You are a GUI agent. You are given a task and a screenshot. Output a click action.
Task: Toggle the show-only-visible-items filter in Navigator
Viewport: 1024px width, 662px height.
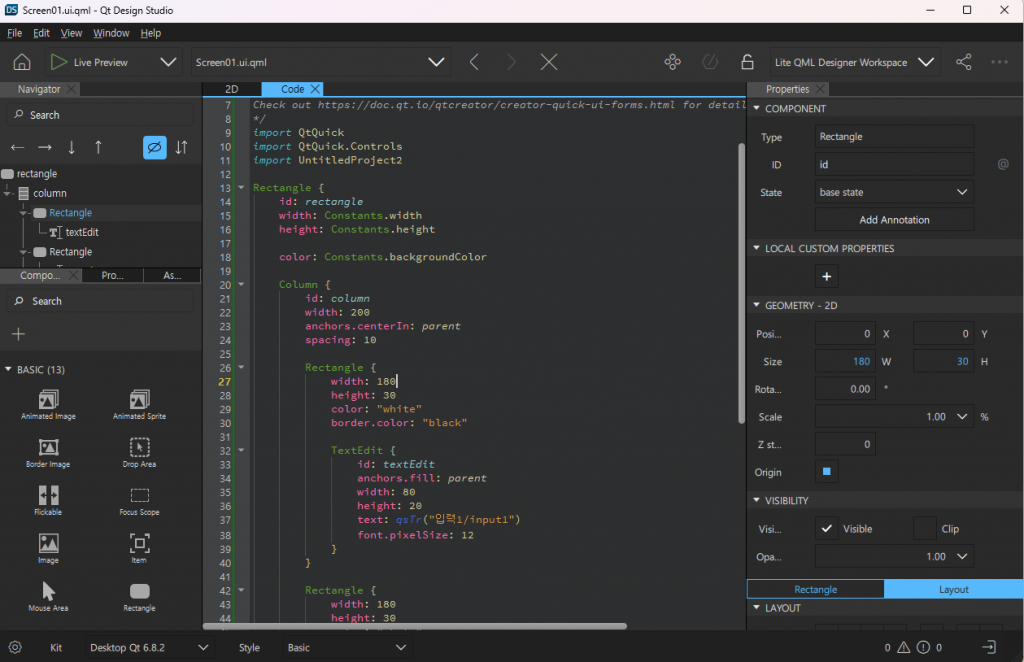(154, 147)
